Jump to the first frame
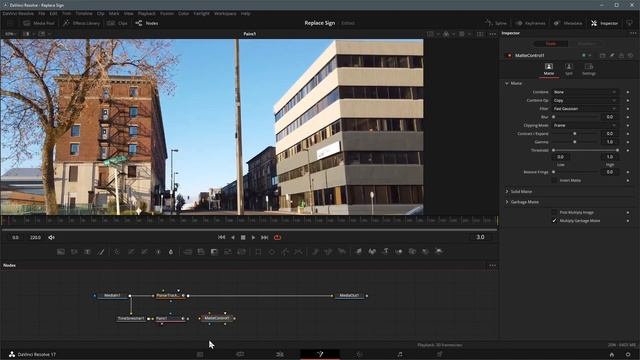The height and width of the screenshot is (360, 640). click(x=221, y=237)
